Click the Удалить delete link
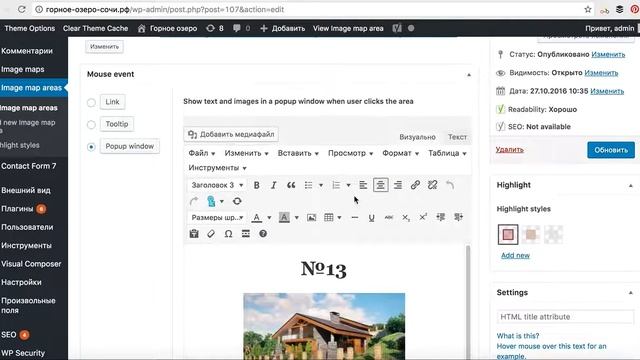The width and height of the screenshot is (640, 360). [x=509, y=149]
